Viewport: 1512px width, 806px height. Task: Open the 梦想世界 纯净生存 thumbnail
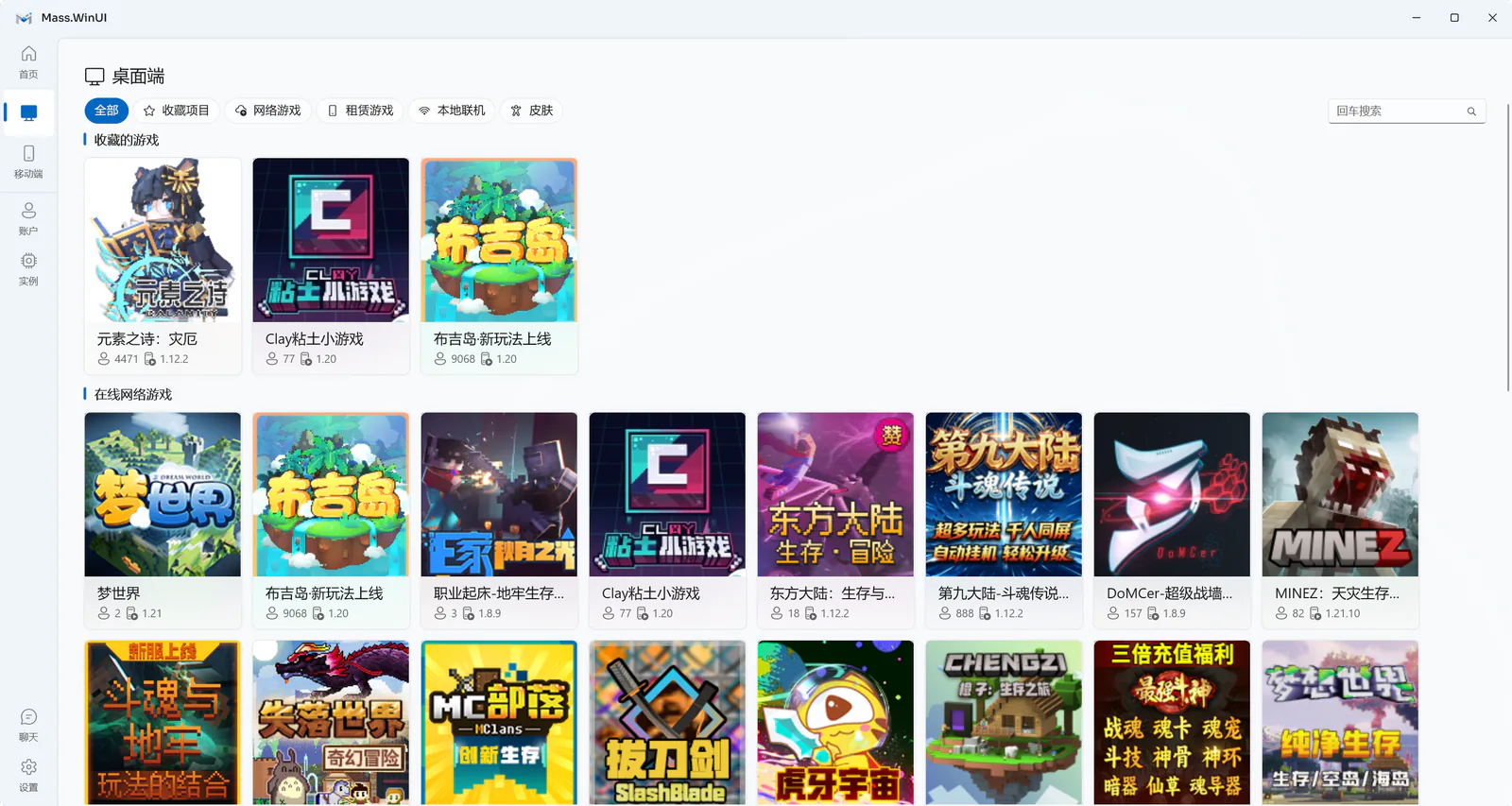pyautogui.click(x=1340, y=723)
